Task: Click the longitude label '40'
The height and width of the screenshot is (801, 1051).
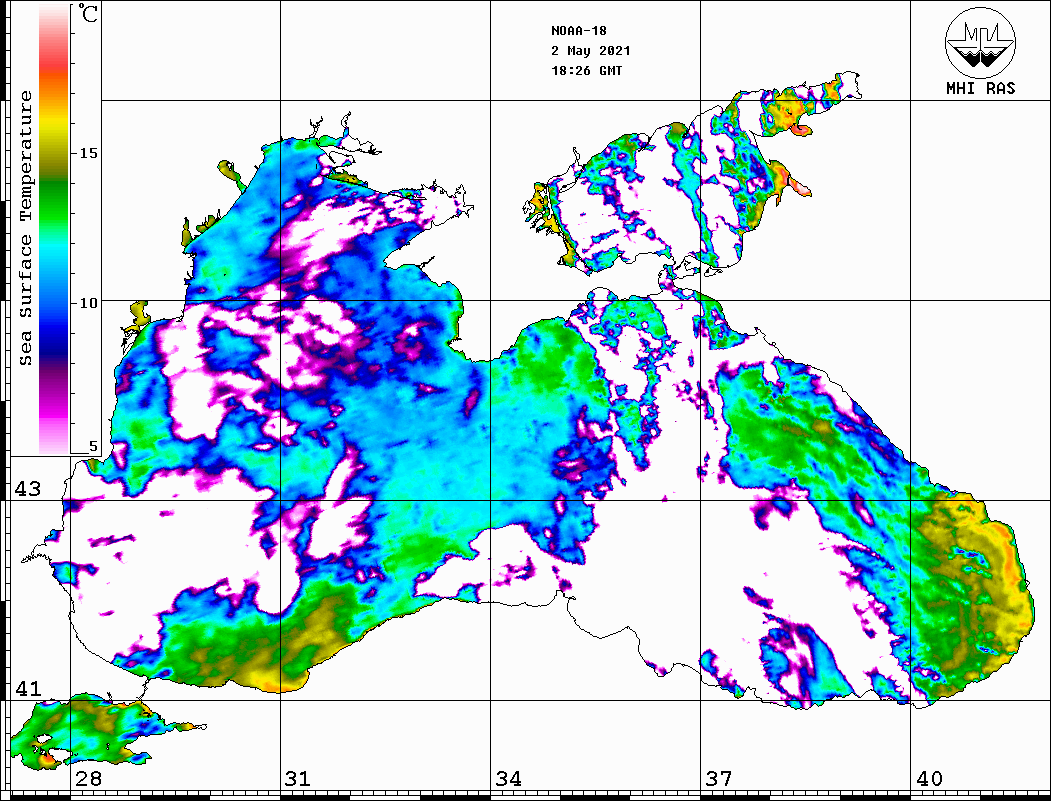Action: (x=929, y=779)
